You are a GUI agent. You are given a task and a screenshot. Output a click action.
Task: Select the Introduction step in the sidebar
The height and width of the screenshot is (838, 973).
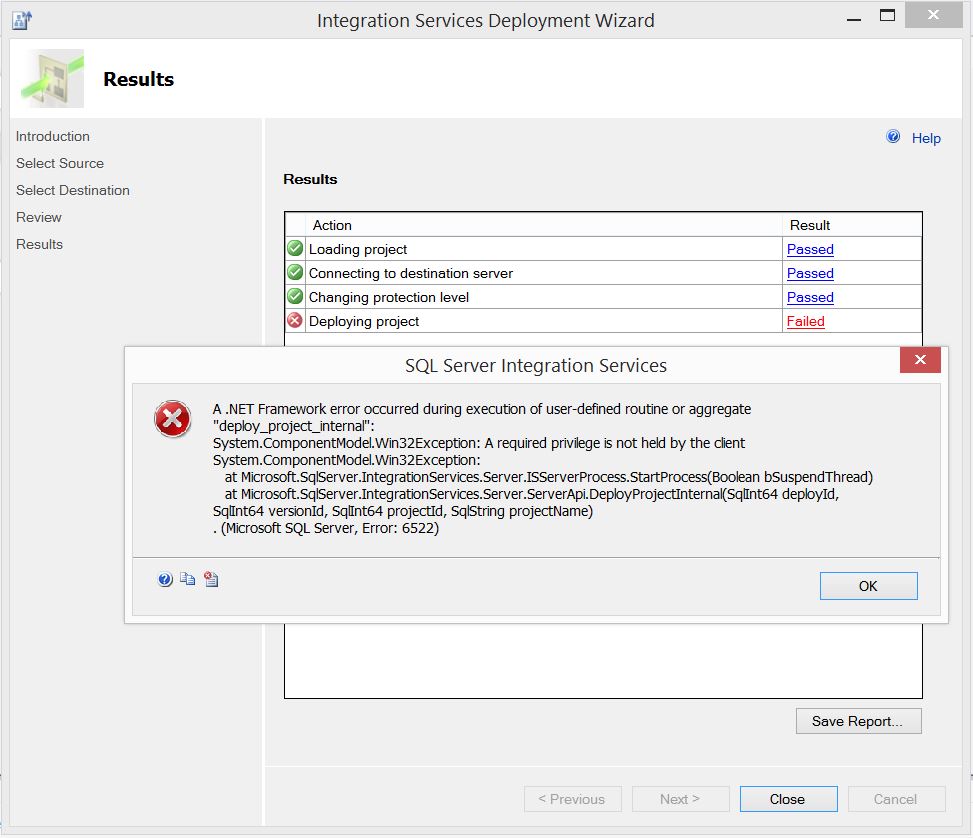[x=52, y=136]
